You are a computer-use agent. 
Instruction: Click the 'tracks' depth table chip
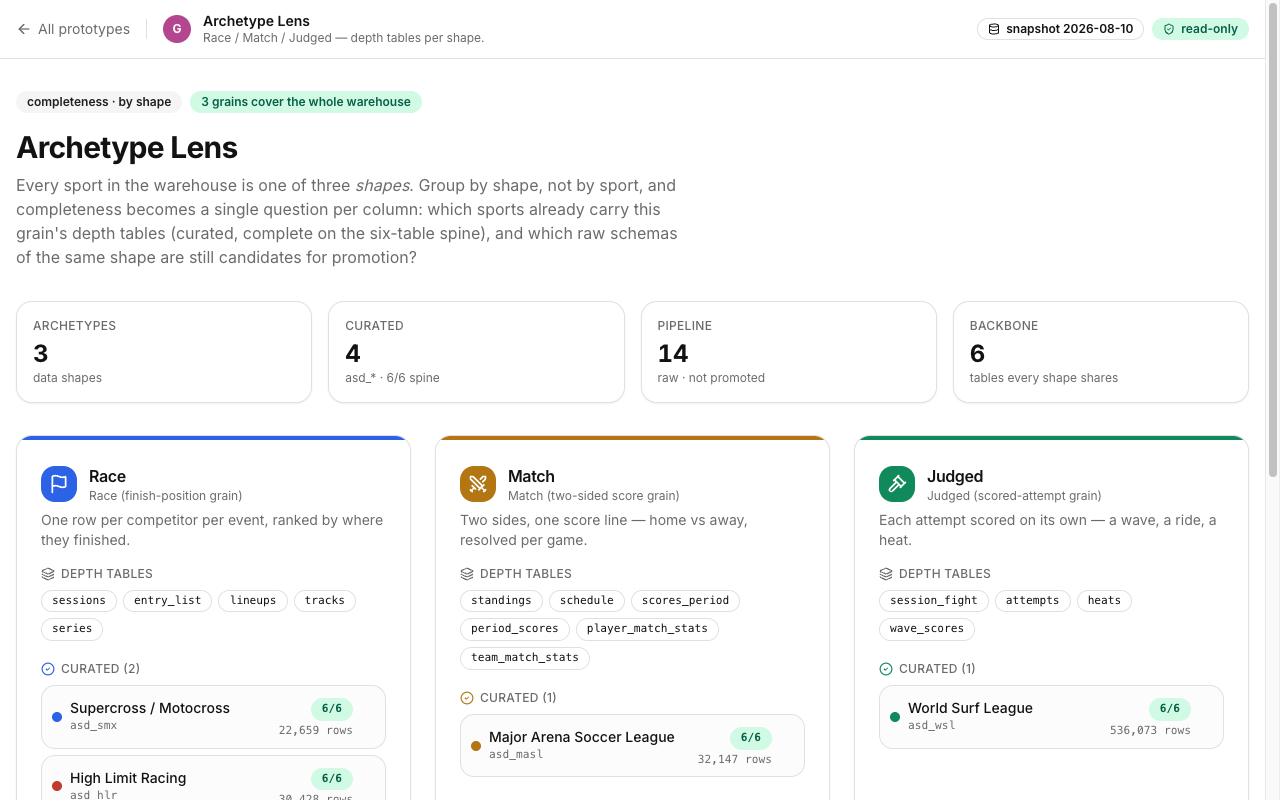point(325,601)
